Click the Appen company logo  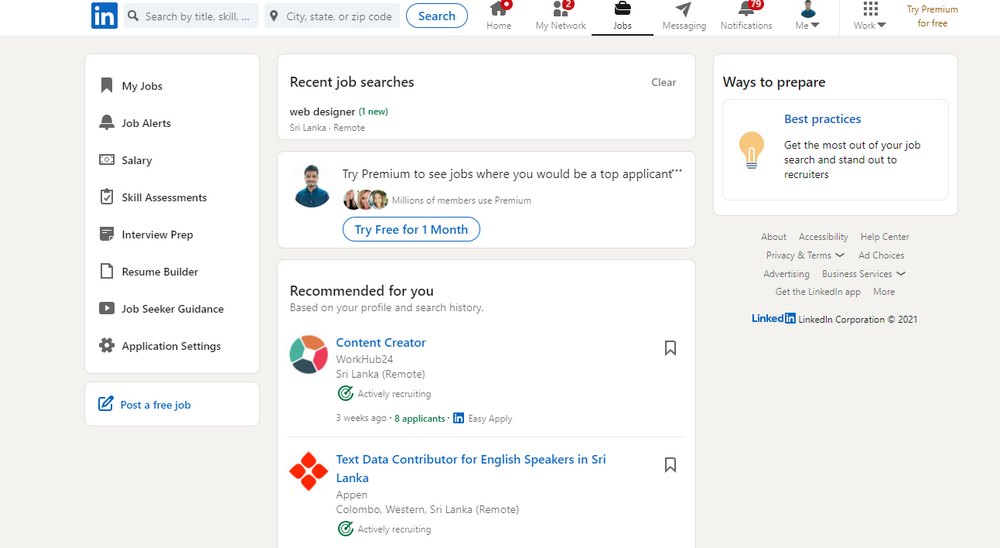pos(309,471)
